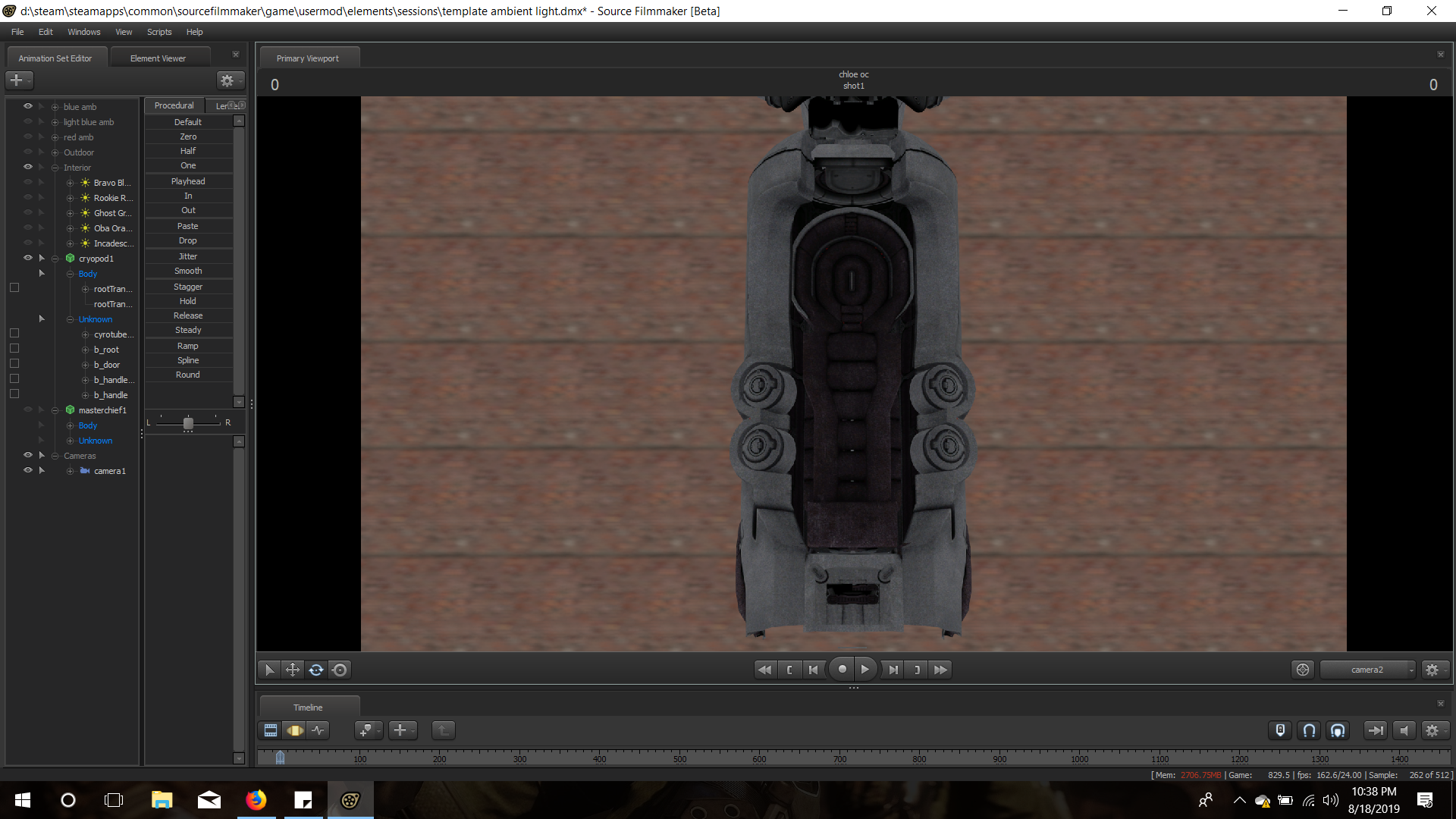
Task: Select the rotate manipulation tool
Action: tap(316, 670)
